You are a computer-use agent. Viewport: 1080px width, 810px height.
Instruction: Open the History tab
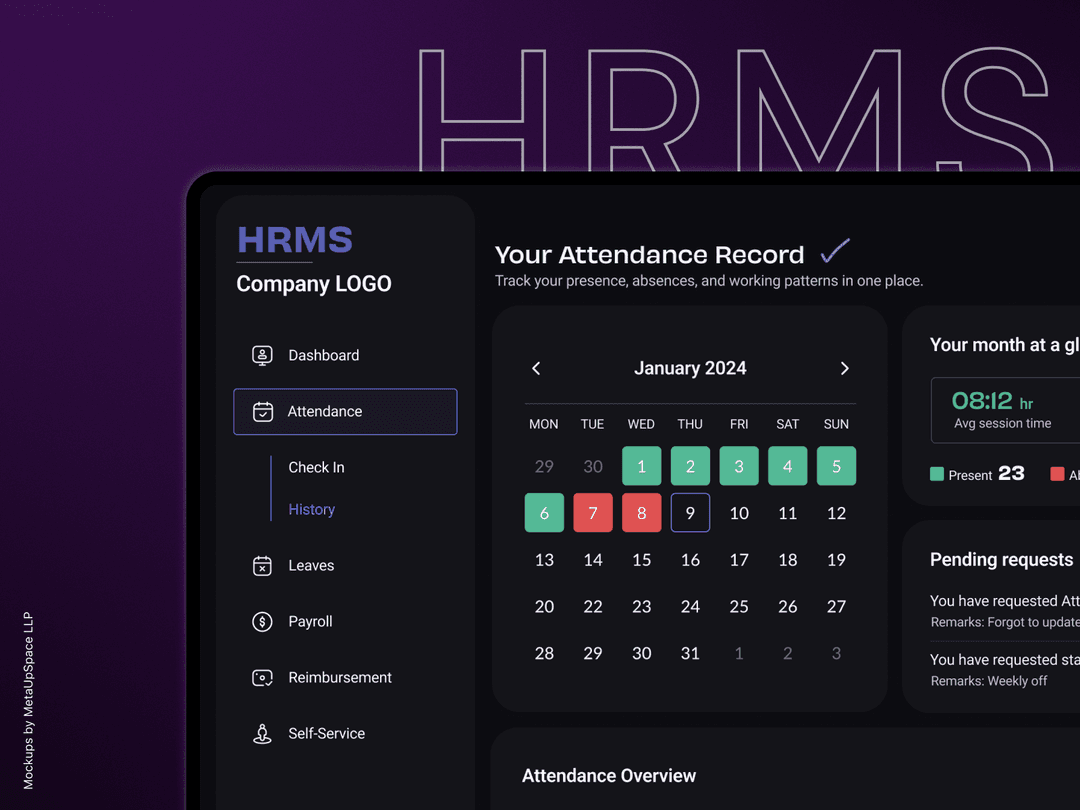pyautogui.click(x=311, y=509)
